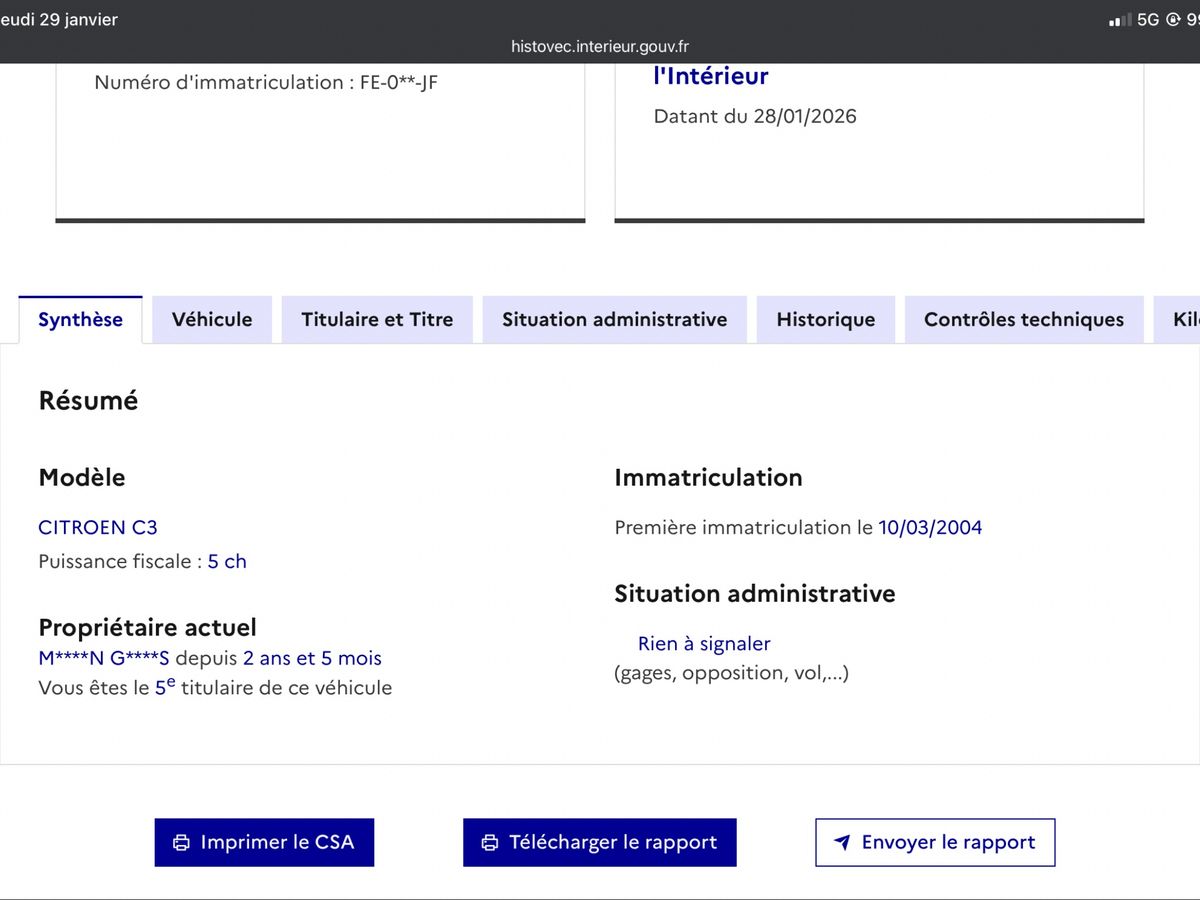
Task: Switch to the Véhicule tab
Action: [211, 319]
